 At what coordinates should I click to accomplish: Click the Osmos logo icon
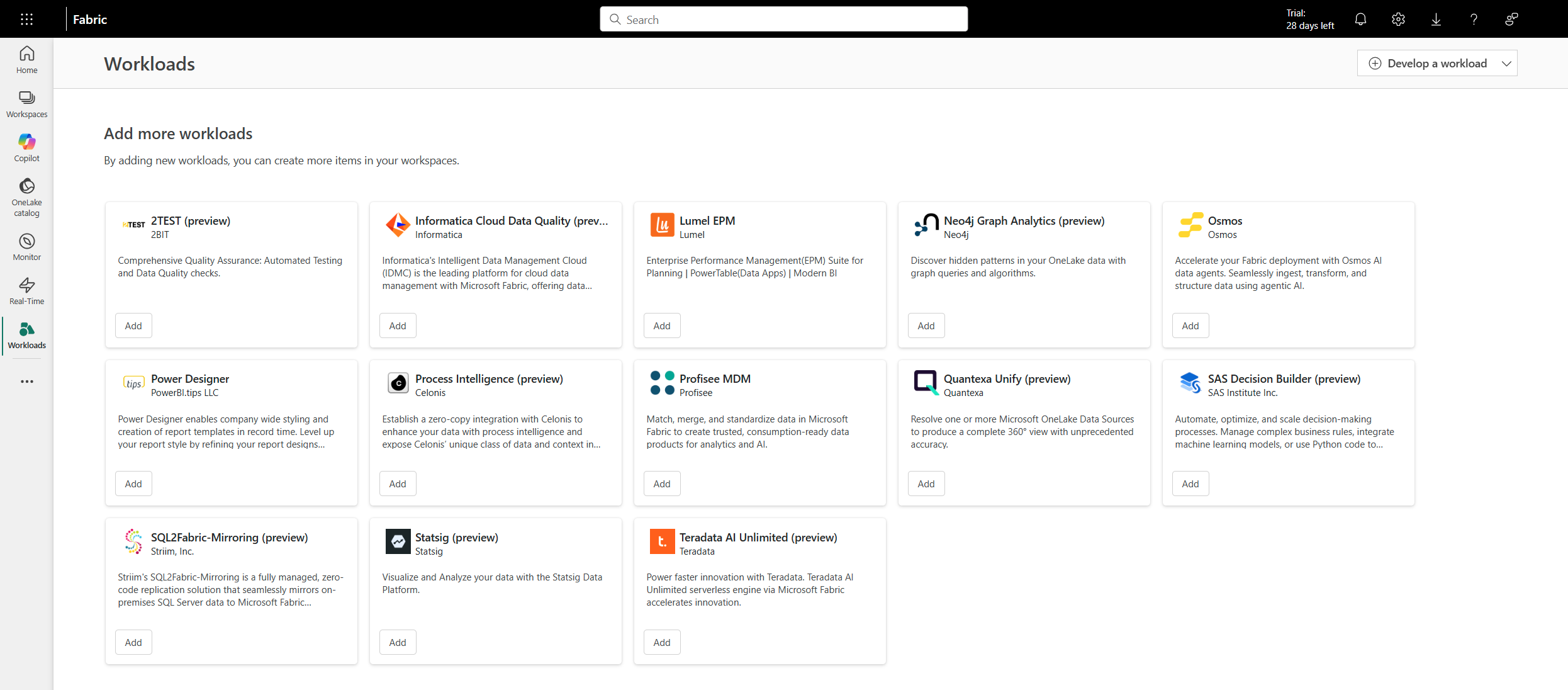pos(1190,225)
